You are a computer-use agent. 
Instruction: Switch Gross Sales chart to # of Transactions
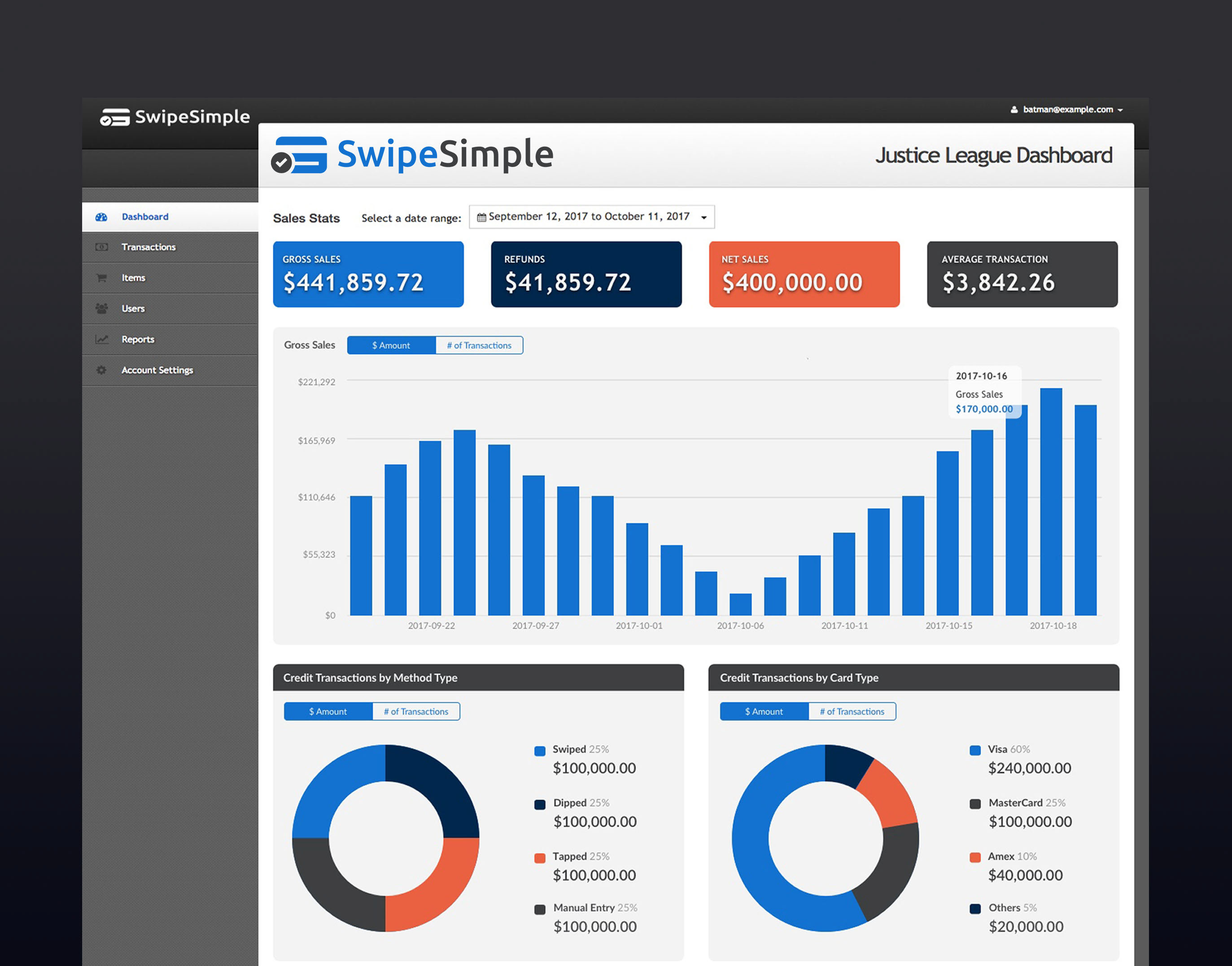coord(479,345)
